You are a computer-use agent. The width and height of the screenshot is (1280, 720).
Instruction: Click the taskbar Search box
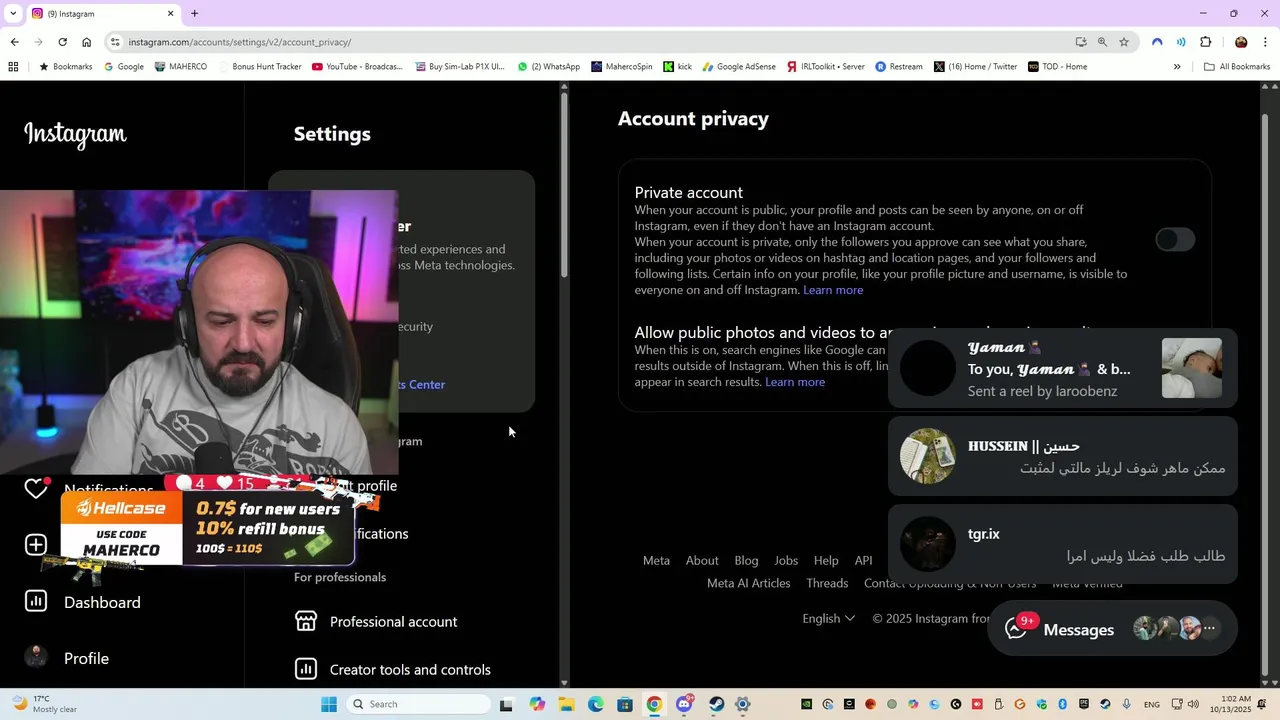417,704
